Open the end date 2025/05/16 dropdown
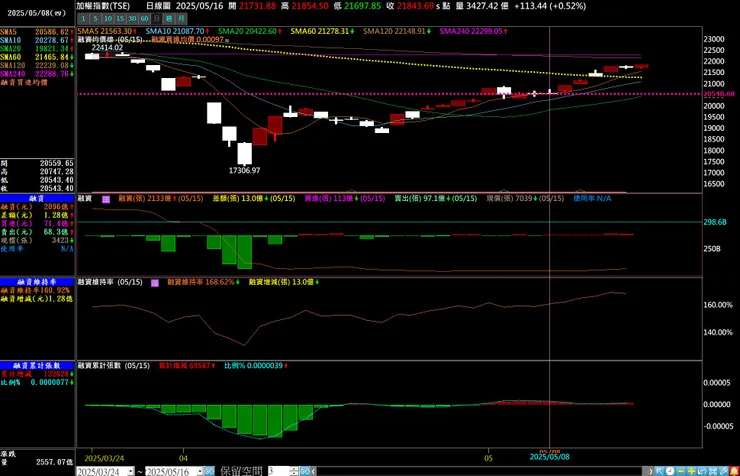This screenshot has width=740, height=476. pos(200,471)
